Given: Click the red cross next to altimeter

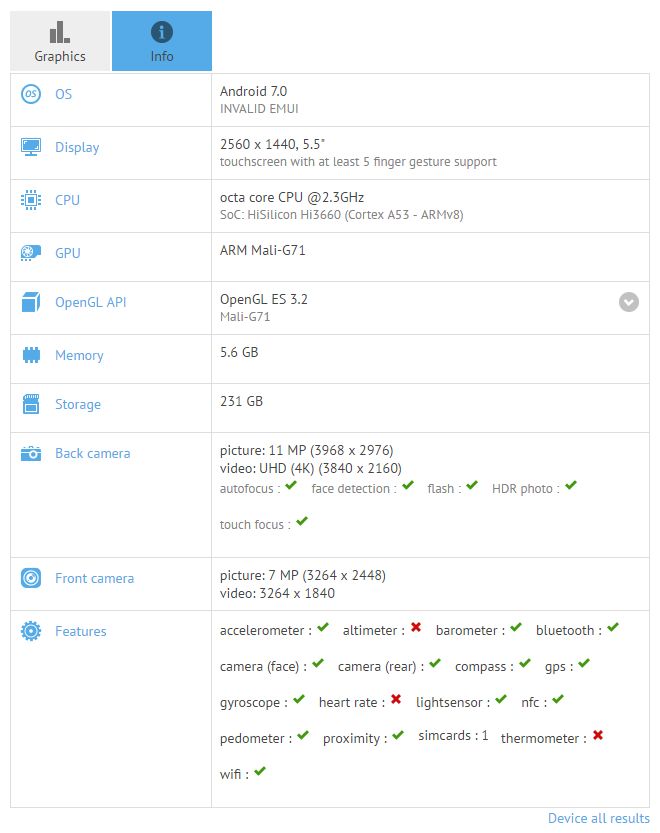Looking at the screenshot, I should [415, 628].
